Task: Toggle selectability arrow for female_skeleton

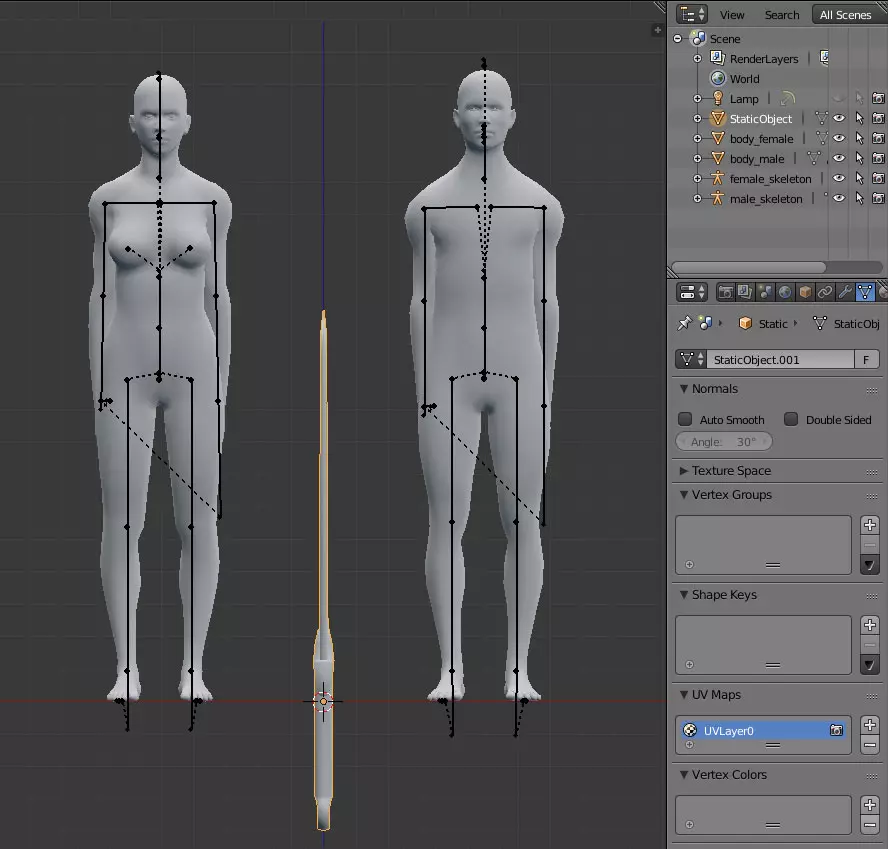Action: [859, 179]
